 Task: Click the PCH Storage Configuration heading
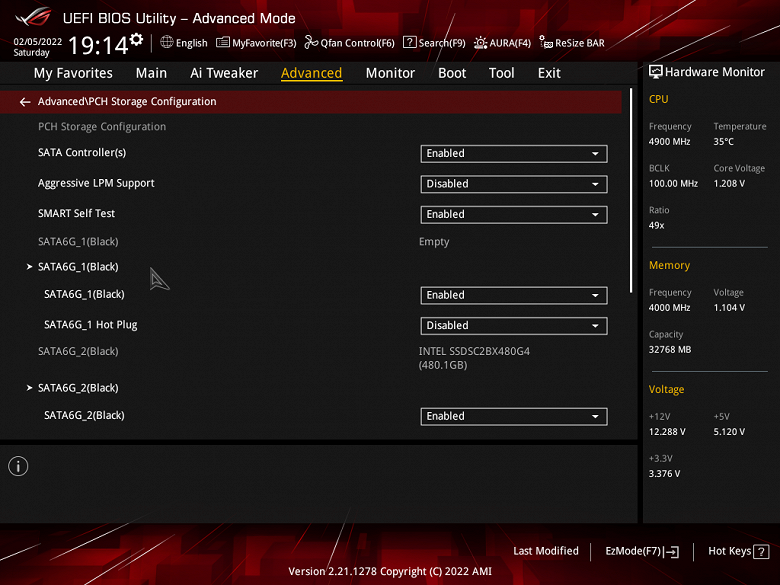(102, 126)
